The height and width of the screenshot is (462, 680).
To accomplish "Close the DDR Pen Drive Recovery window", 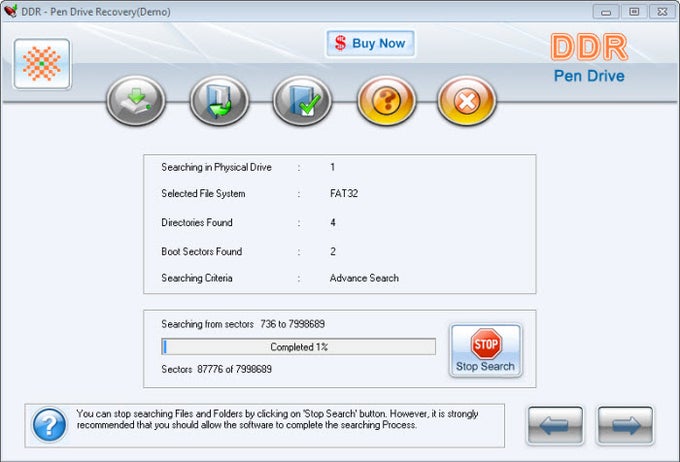I will tap(662, 12).
